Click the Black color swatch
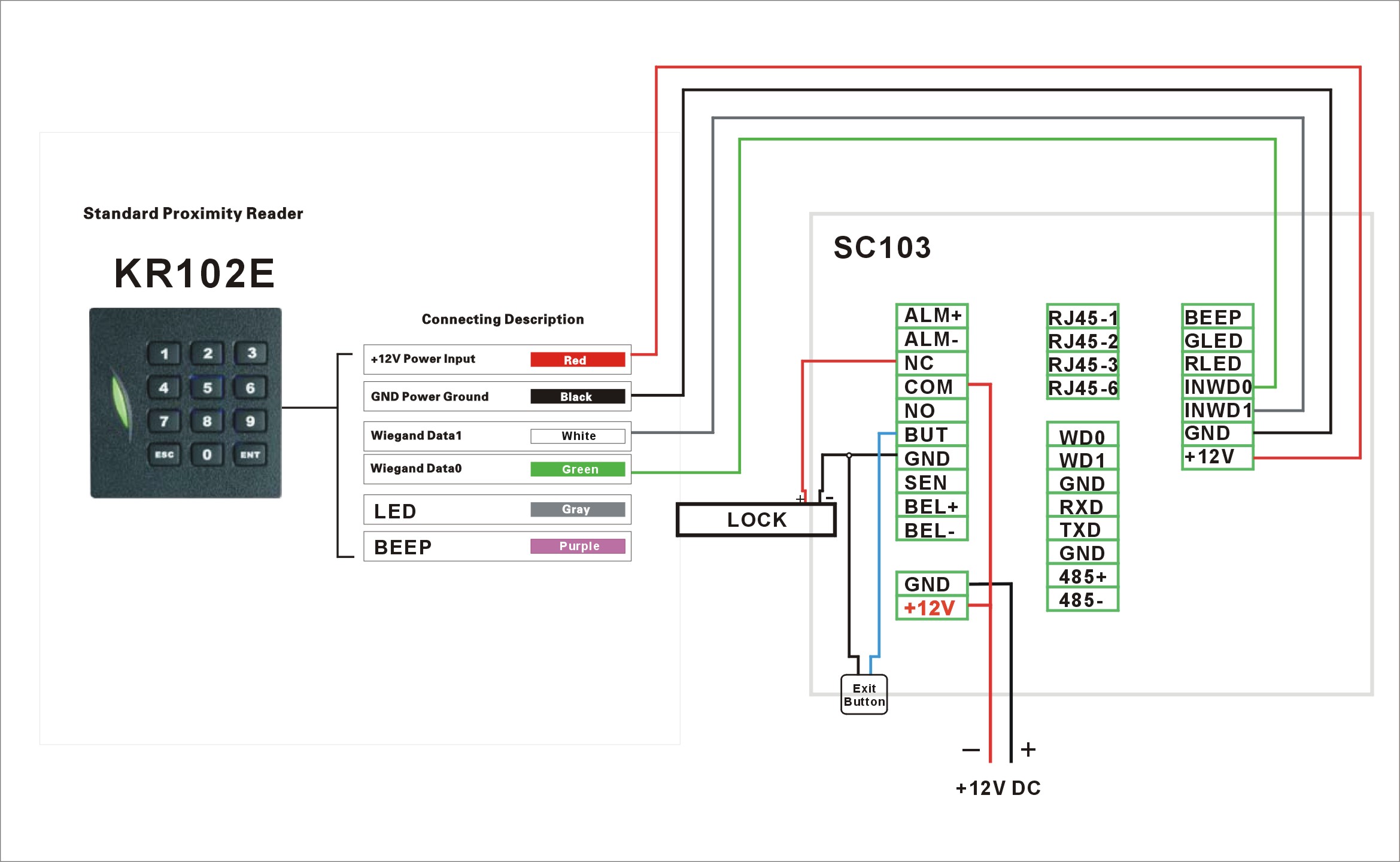Image resolution: width=1400 pixels, height=862 pixels. [x=578, y=396]
